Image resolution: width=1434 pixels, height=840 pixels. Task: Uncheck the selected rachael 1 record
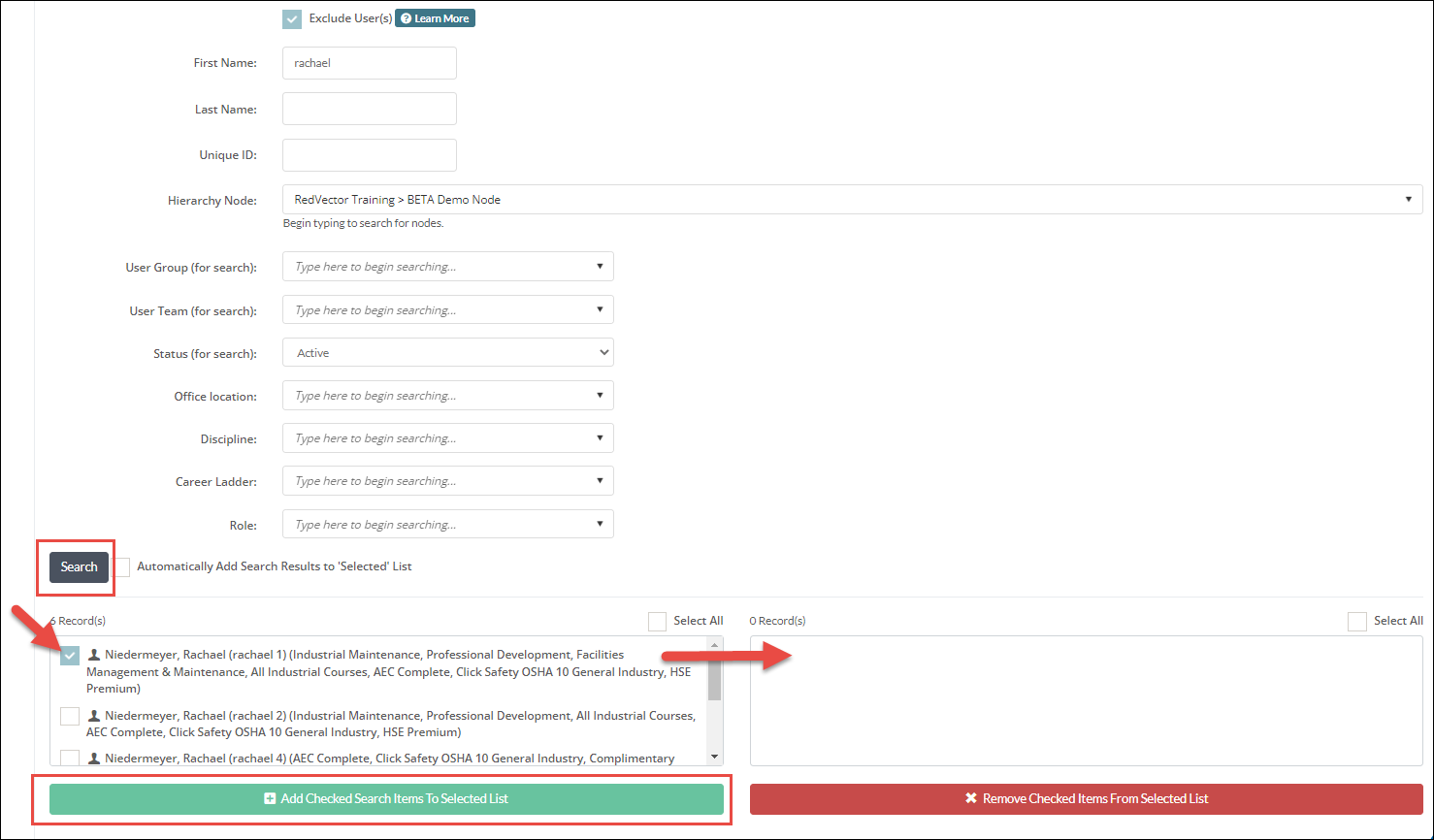(x=69, y=655)
